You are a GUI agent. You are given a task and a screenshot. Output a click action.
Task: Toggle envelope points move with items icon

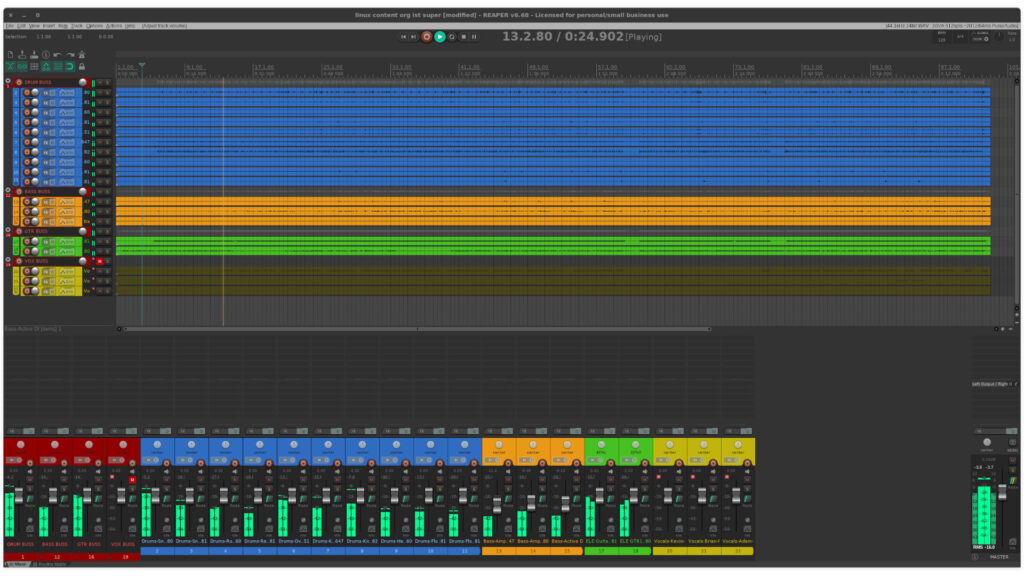pos(46,67)
